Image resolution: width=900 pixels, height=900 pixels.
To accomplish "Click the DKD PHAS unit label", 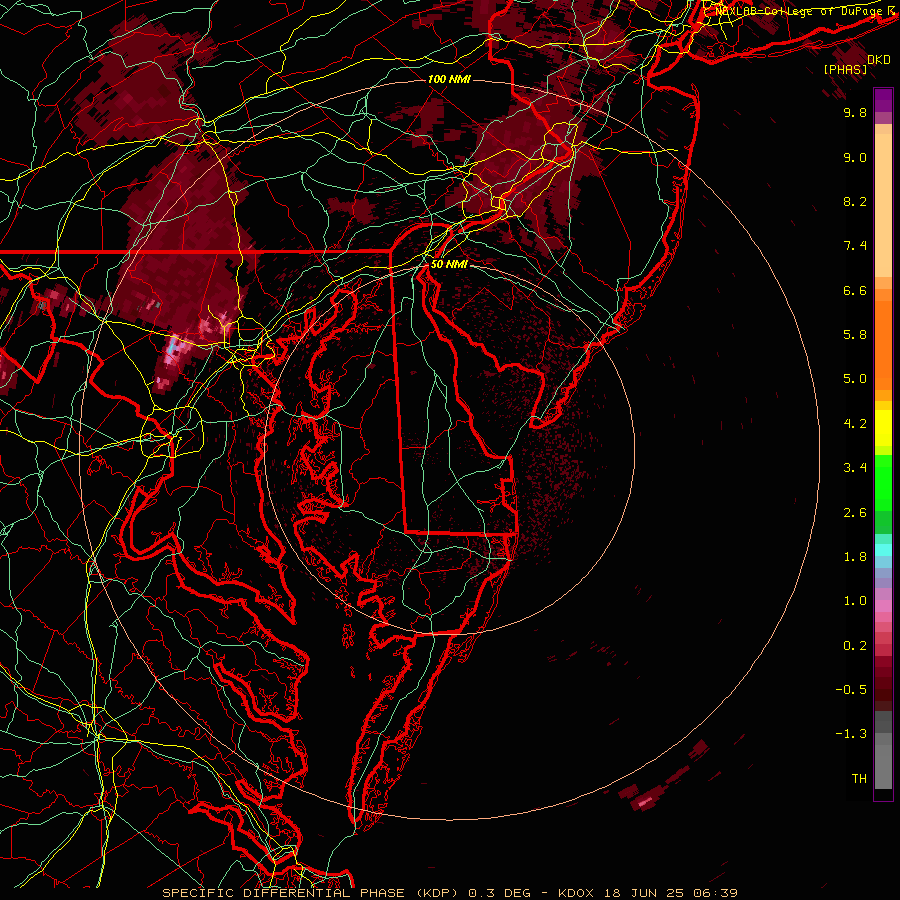I will click(855, 65).
